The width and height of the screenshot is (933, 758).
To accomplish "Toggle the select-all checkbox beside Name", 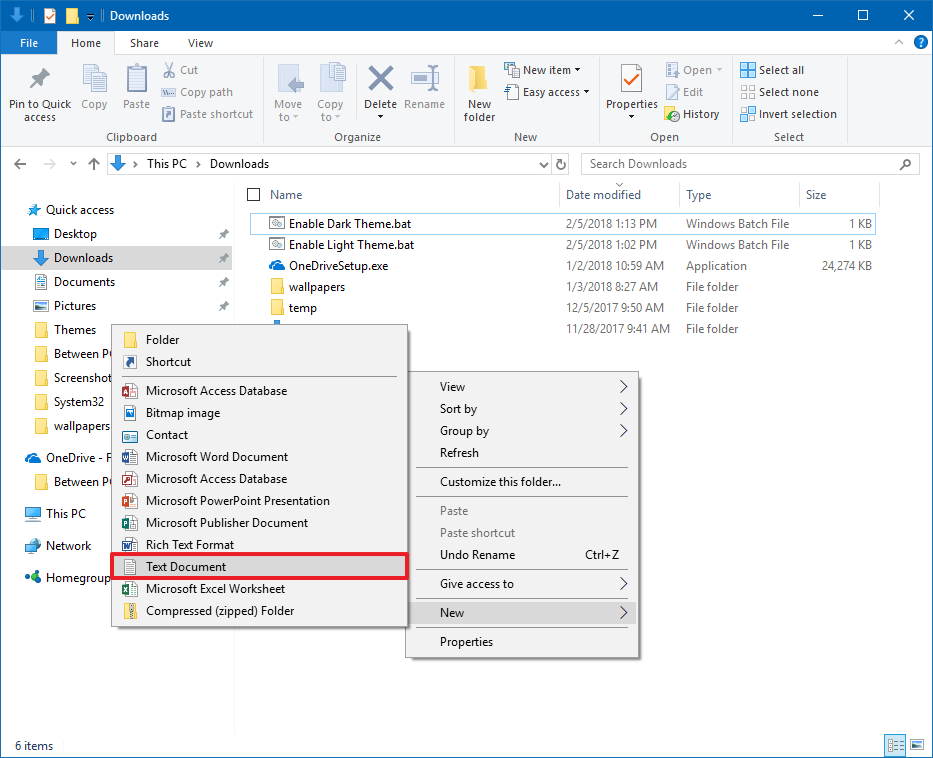I will click(x=253, y=195).
